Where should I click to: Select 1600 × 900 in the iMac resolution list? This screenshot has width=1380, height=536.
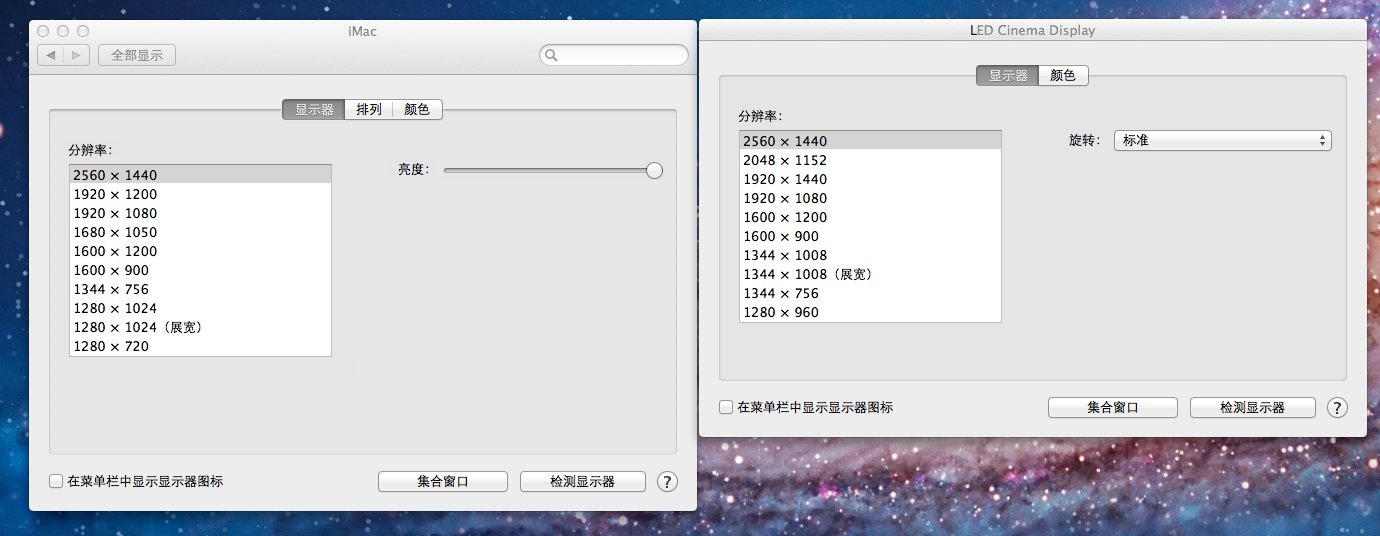(x=200, y=270)
